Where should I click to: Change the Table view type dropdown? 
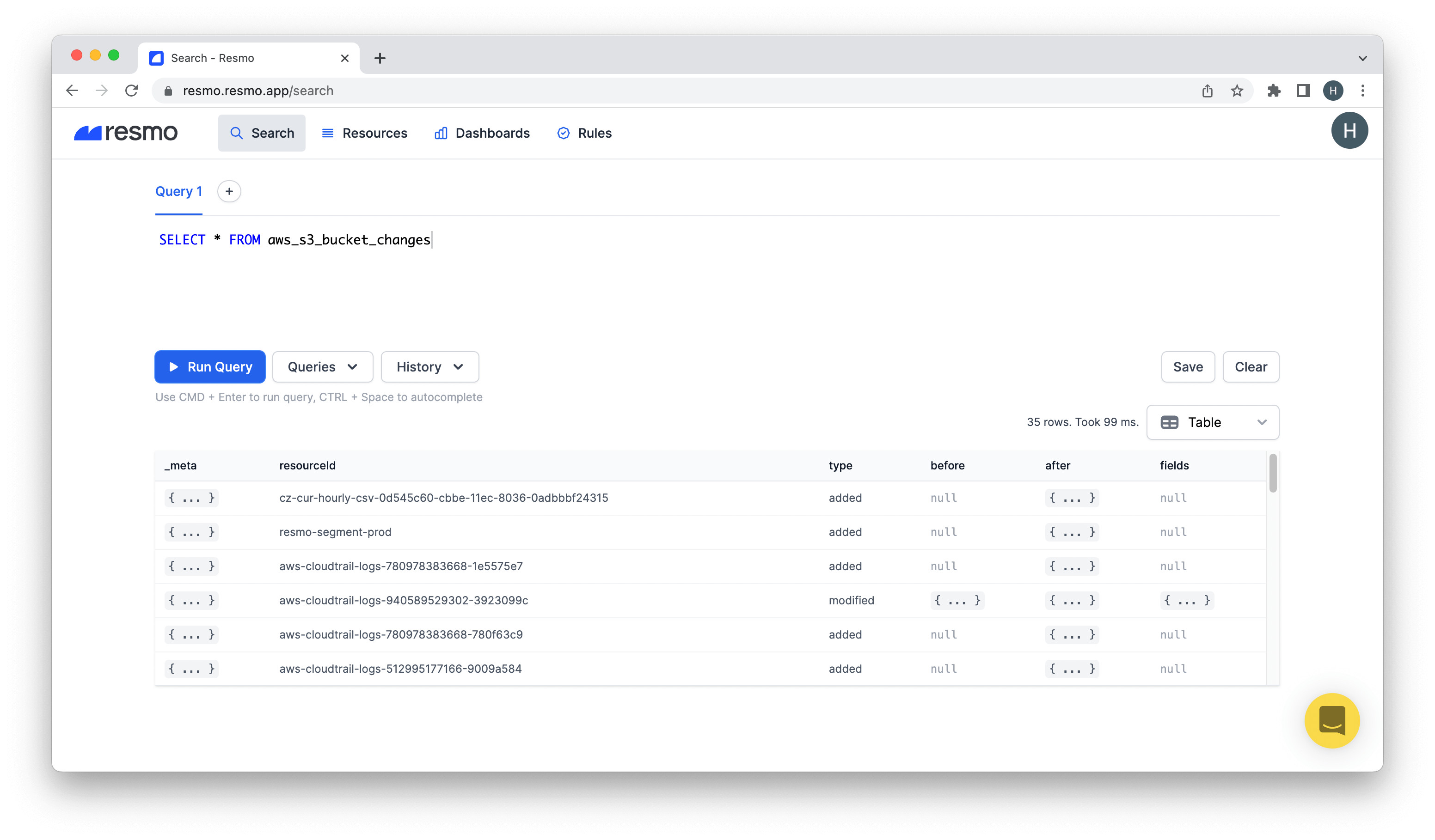point(1213,422)
